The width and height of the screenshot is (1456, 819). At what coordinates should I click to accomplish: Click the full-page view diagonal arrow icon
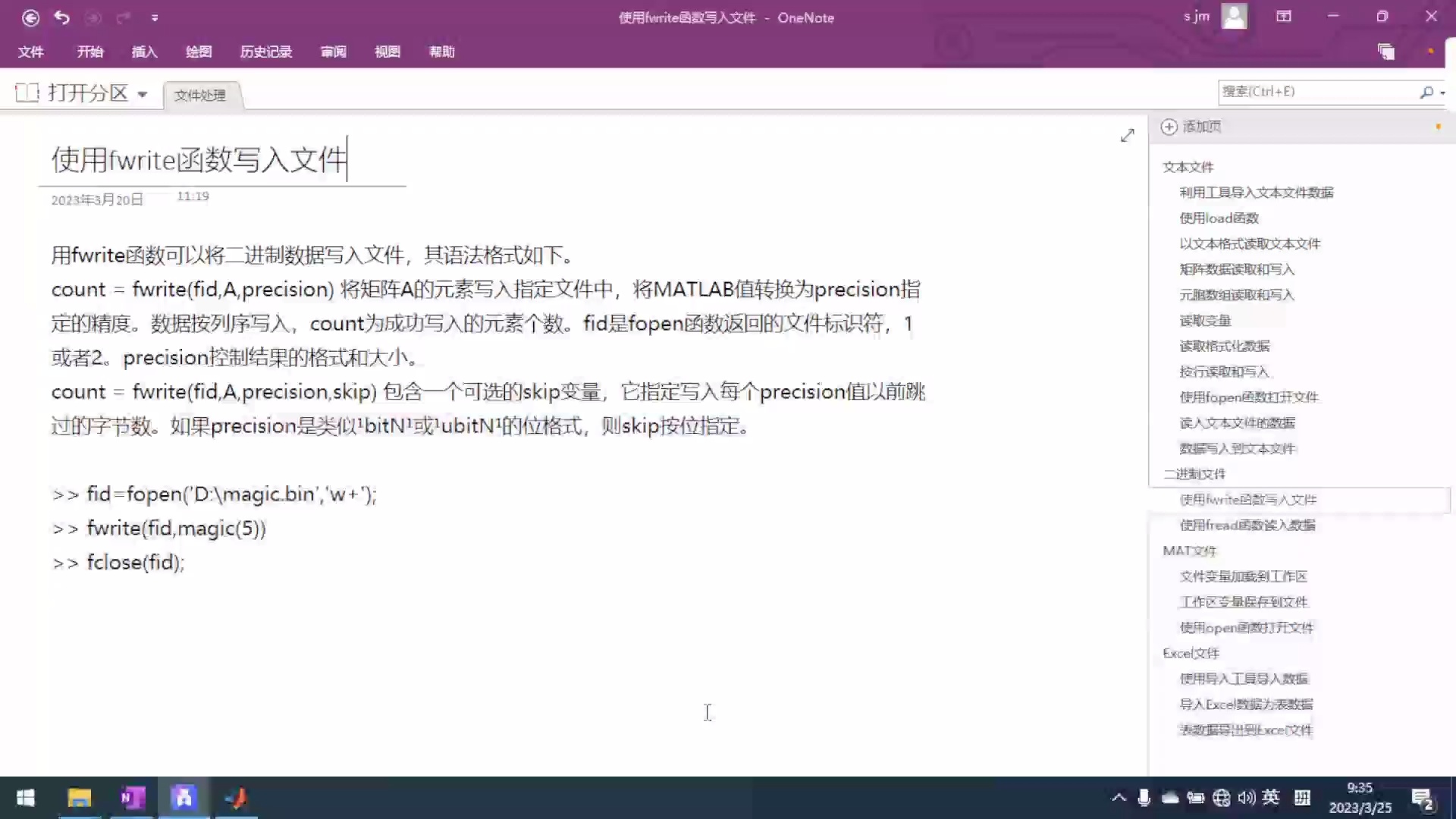(1128, 135)
